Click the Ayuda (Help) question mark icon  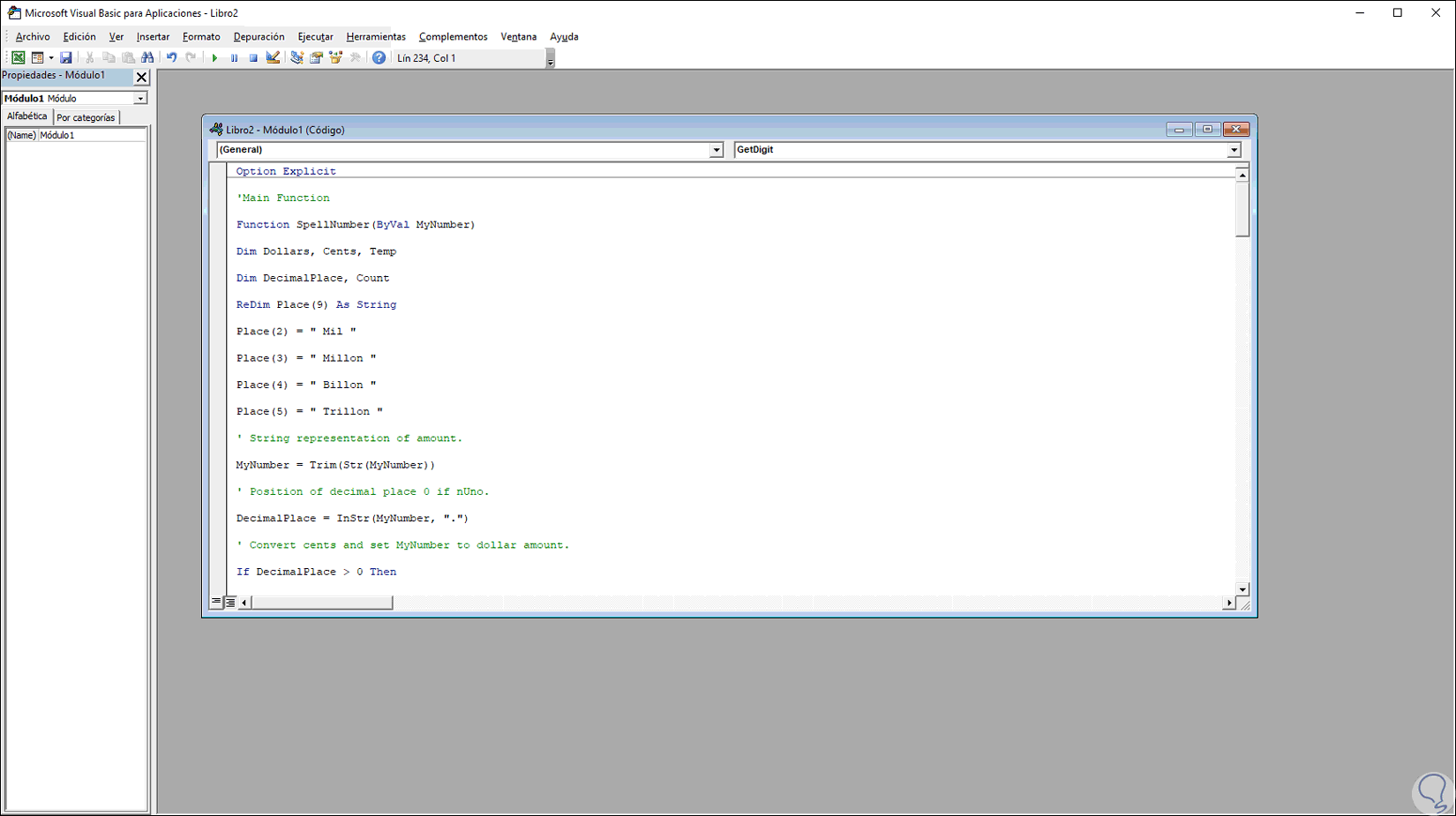(x=379, y=57)
